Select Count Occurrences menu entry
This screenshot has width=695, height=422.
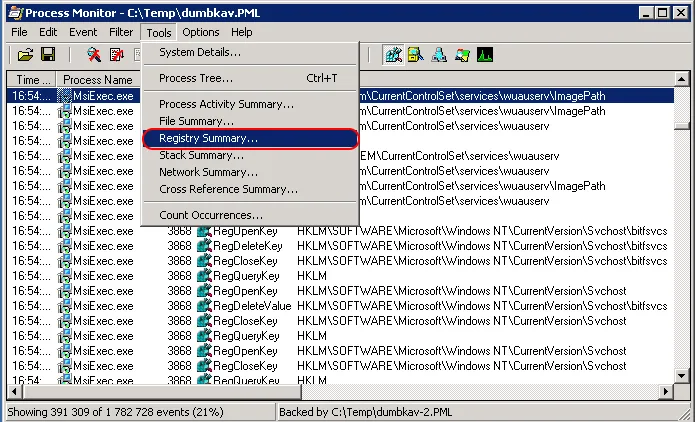click(x=211, y=215)
